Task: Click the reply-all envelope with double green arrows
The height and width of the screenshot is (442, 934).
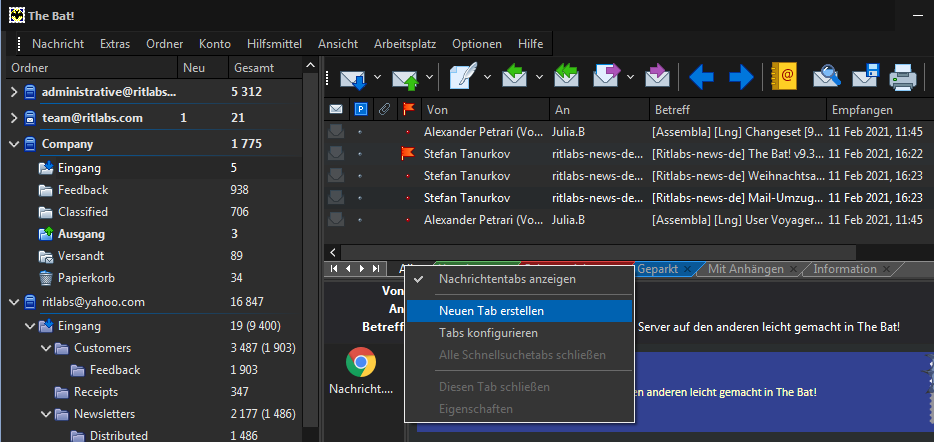Action: click(x=566, y=77)
